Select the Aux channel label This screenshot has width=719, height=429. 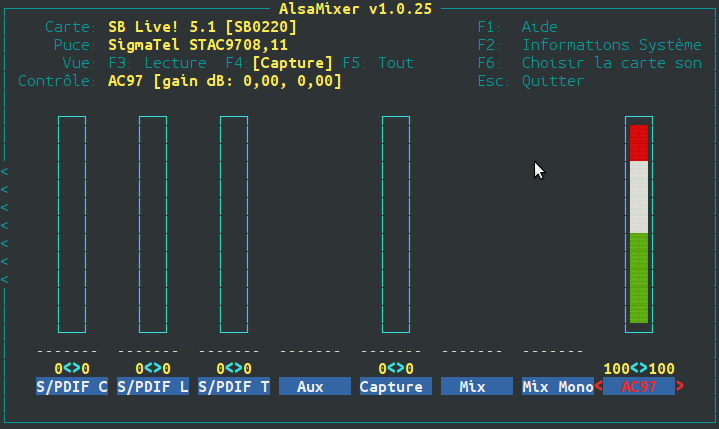click(315, 386)
